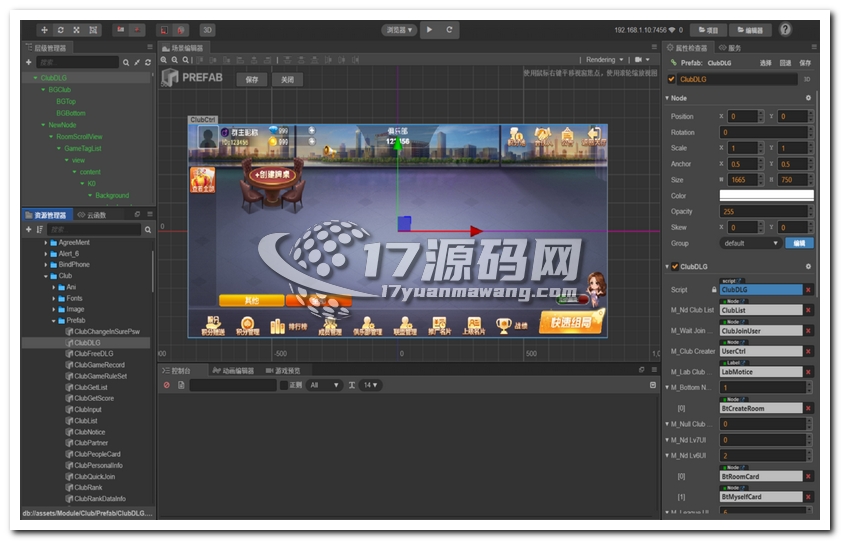Click assets panel search magnifier icon

click(147, 230)
